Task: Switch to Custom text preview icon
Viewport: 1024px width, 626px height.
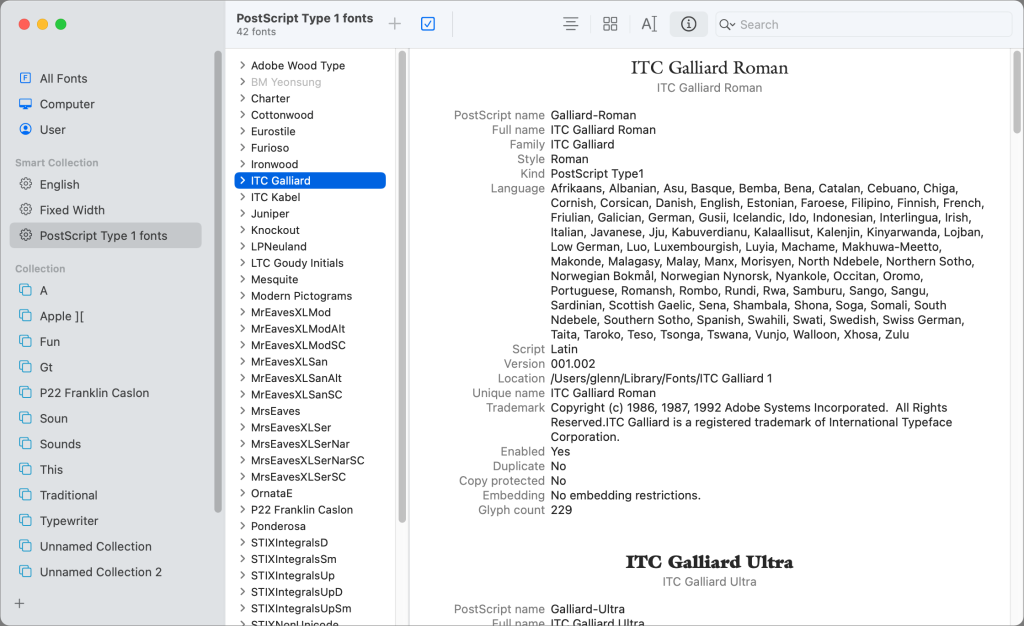Action: 648,24
